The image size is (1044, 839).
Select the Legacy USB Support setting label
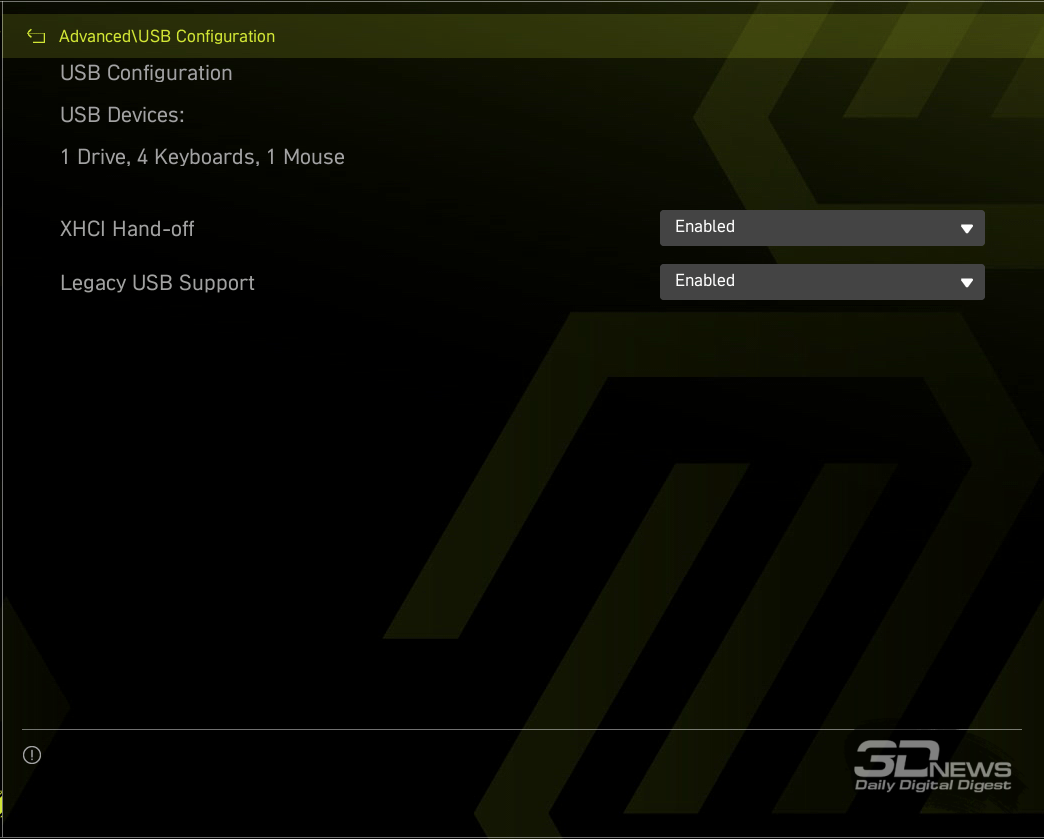point(157,283)
